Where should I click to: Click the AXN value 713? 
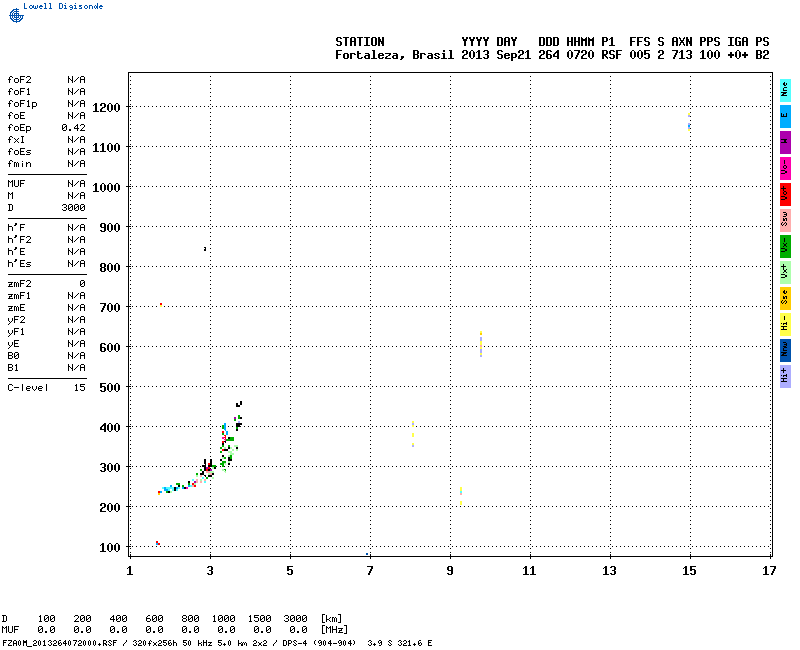[682, 55]
